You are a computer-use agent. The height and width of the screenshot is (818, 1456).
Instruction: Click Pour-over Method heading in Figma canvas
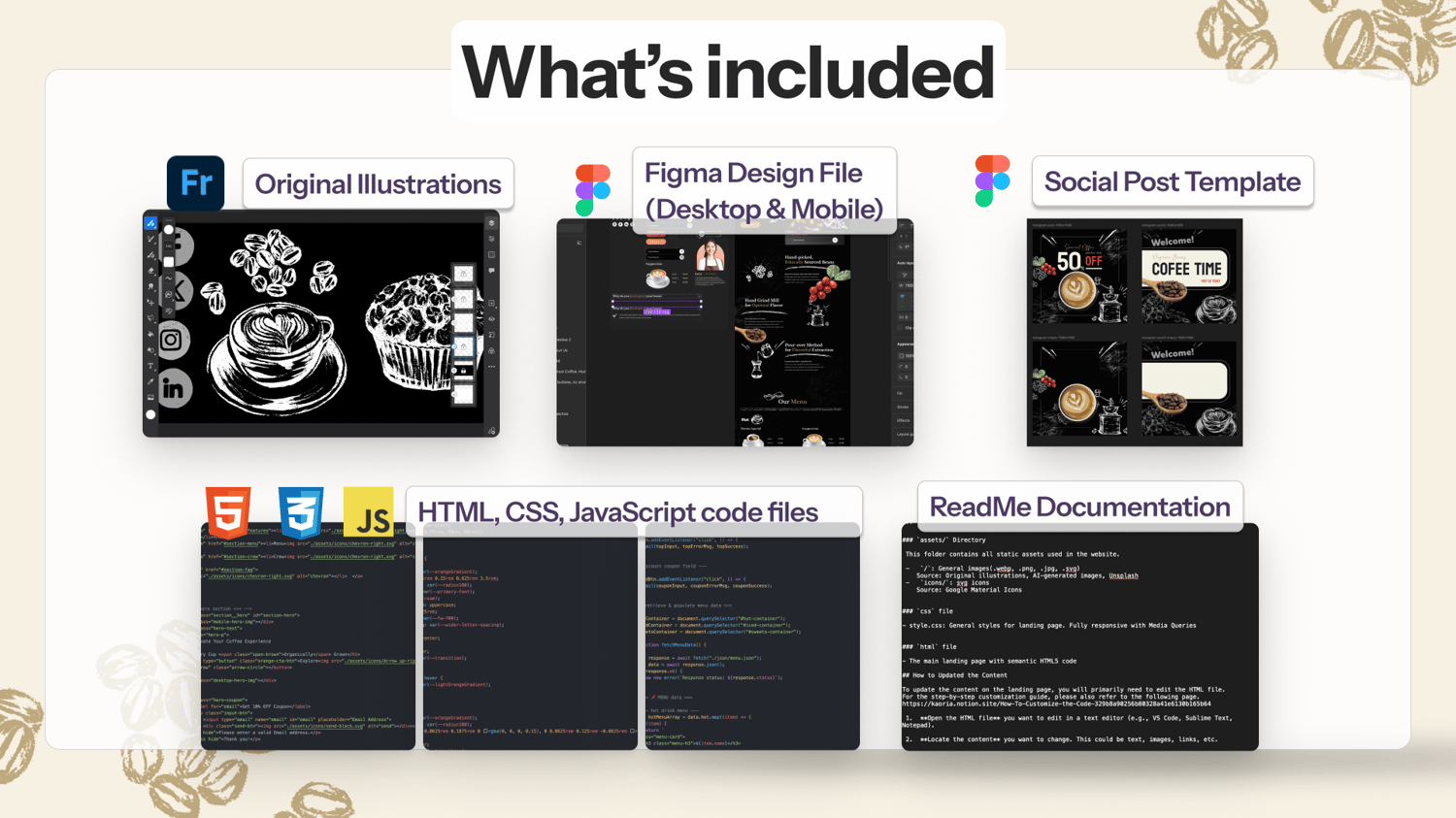tap(808, 347)
